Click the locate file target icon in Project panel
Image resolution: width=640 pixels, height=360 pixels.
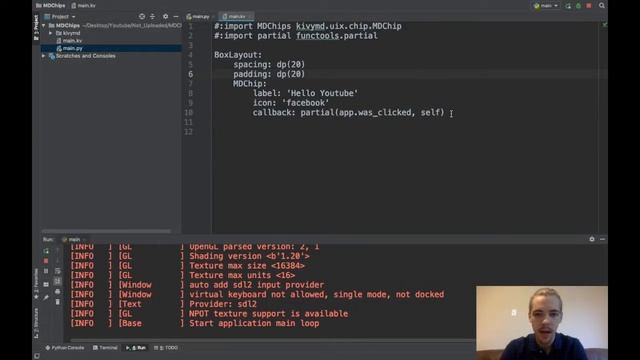tap(142, 17)
